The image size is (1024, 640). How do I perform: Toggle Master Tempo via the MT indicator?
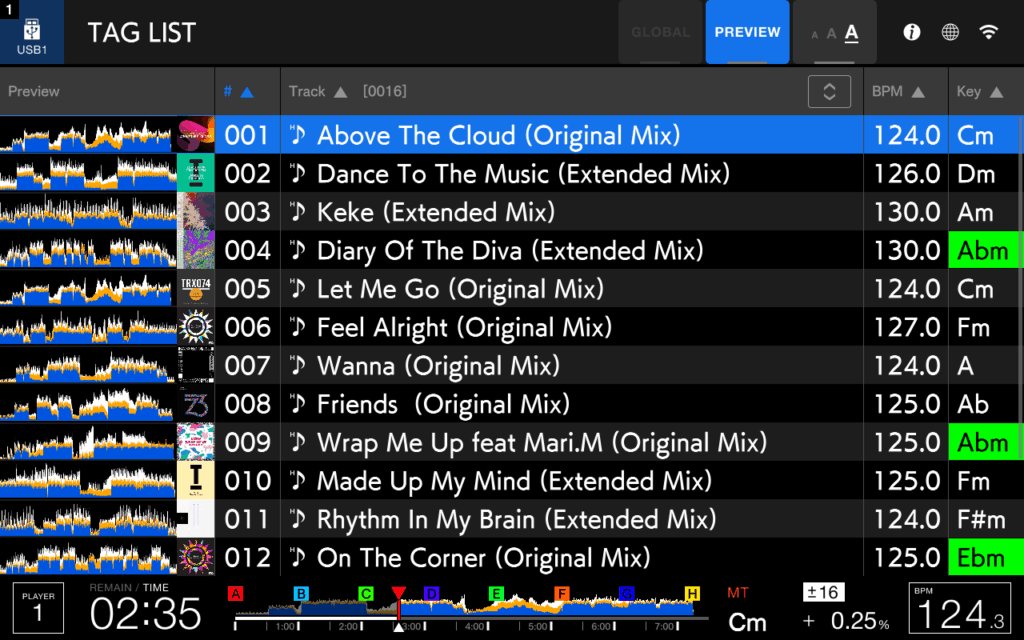tap(739, 591)
